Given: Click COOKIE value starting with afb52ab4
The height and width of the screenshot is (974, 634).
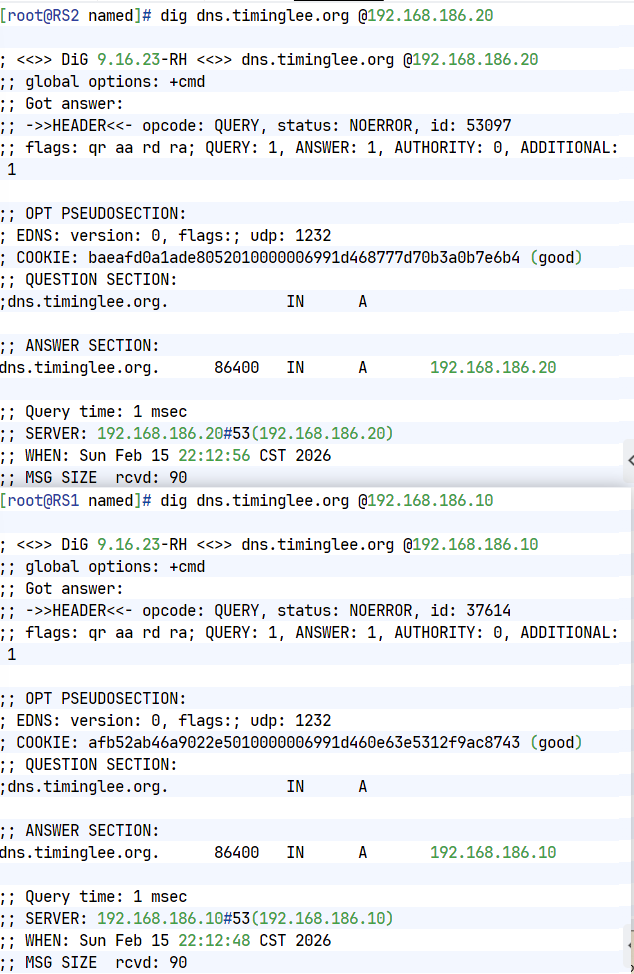Looking at the screenshot, I should pyautogui.click(x=304, y=743).
